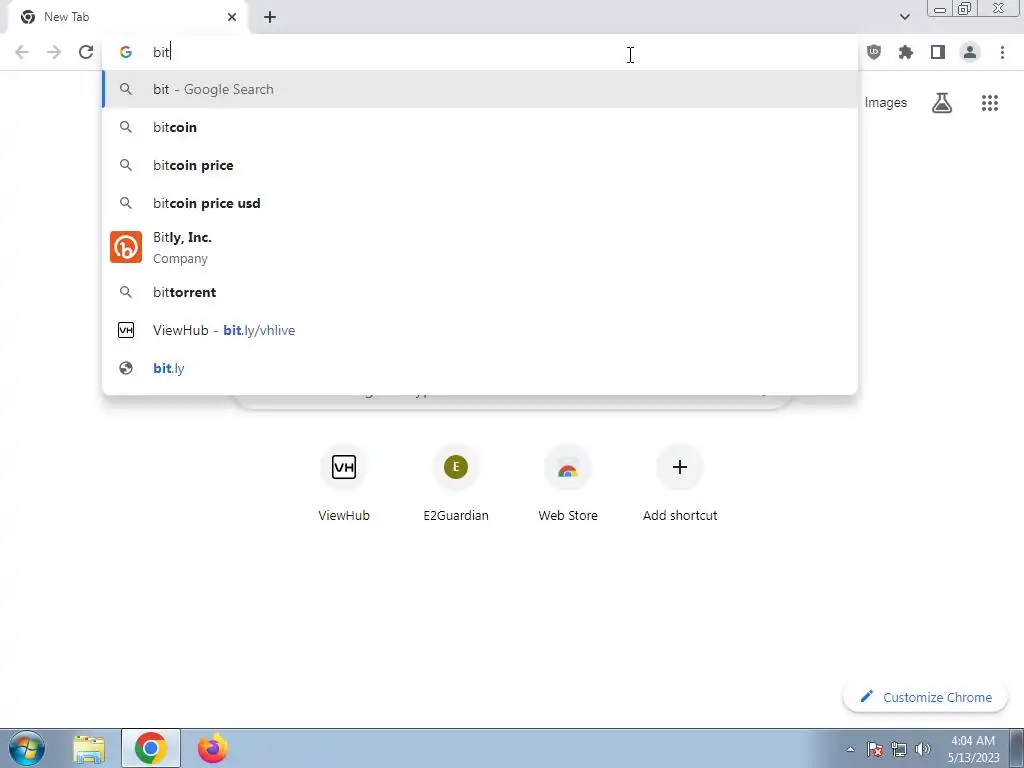The image size is (1024, 768).
Task: Open the ViewHub shortcut tile
Action: coord(344,484)
